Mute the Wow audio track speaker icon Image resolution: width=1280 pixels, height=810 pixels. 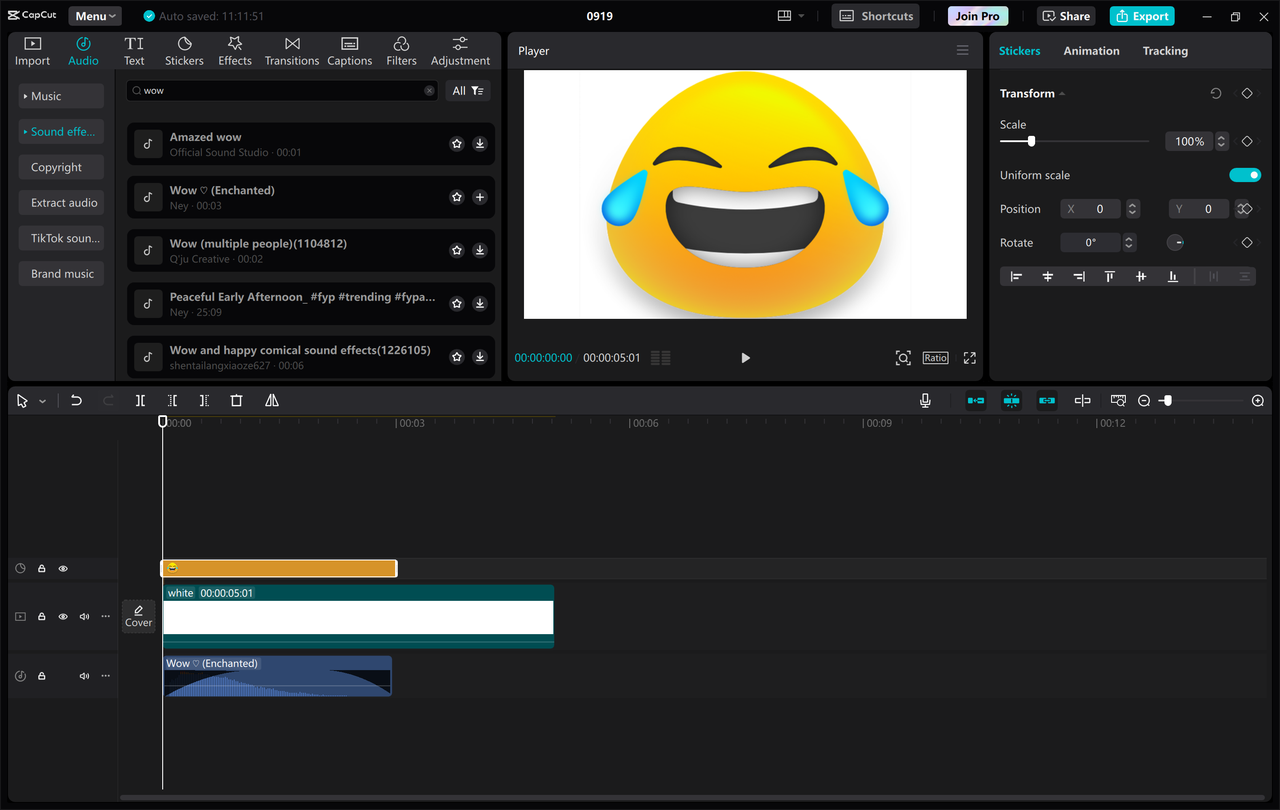pyautogui.click(x=84, y=675)
